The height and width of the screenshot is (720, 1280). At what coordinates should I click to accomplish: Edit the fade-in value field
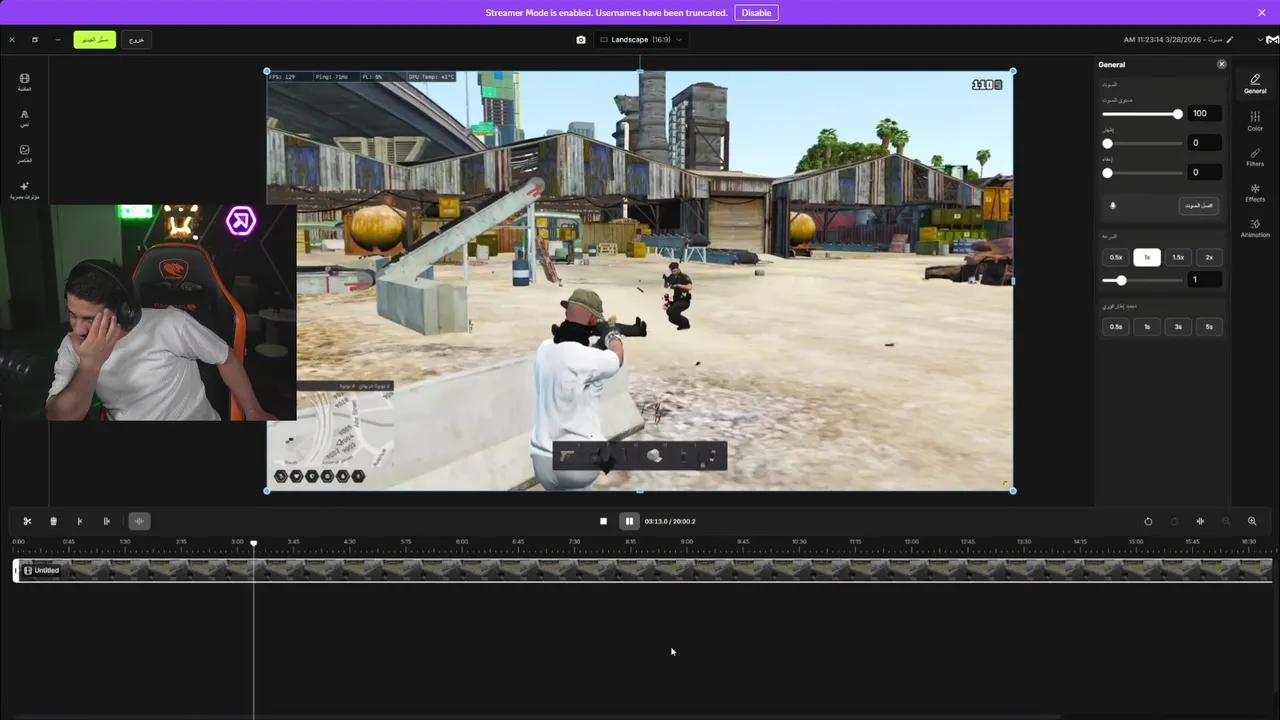click(x=1204, y=143)
